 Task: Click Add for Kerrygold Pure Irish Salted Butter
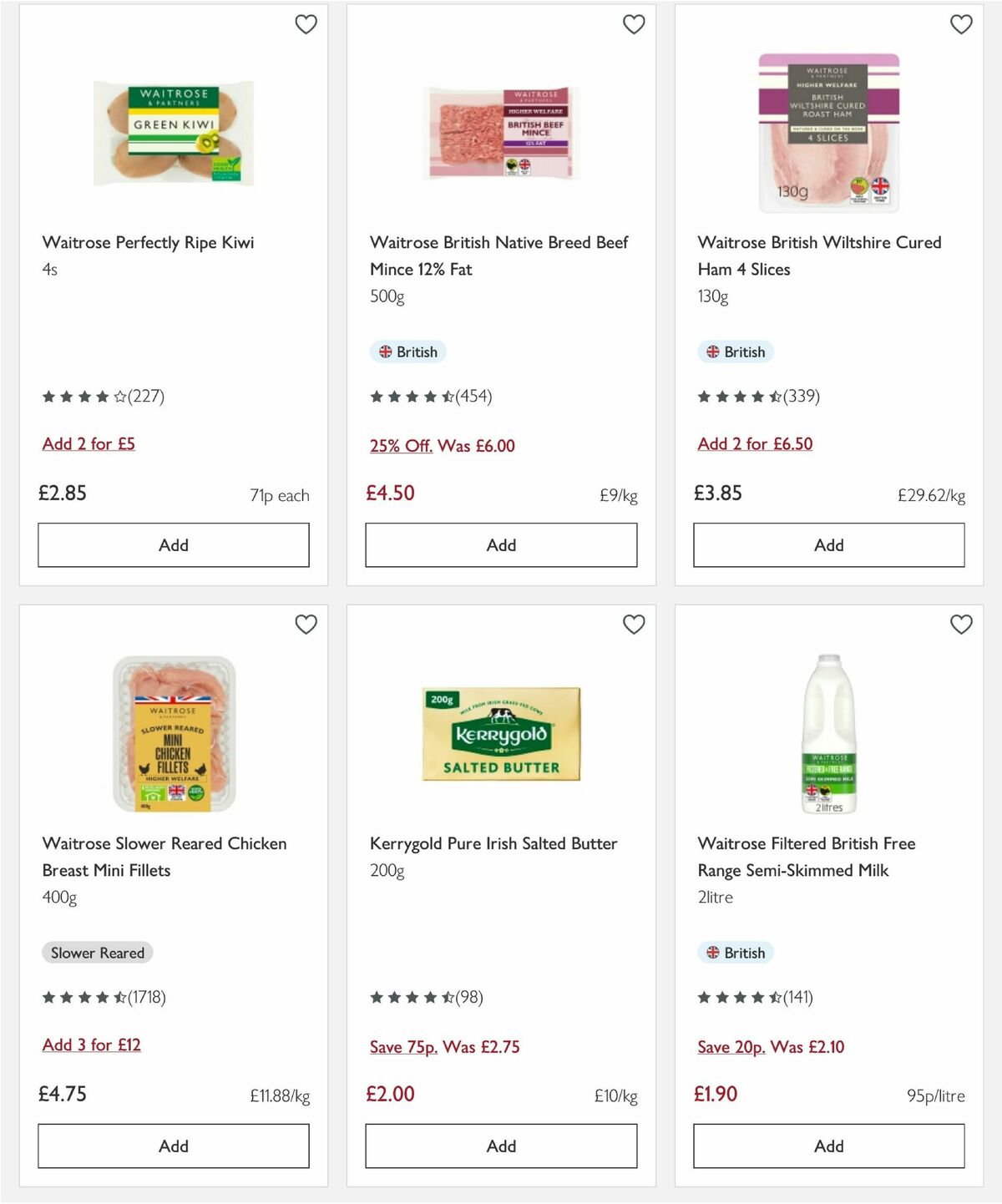coord(500,1146)
